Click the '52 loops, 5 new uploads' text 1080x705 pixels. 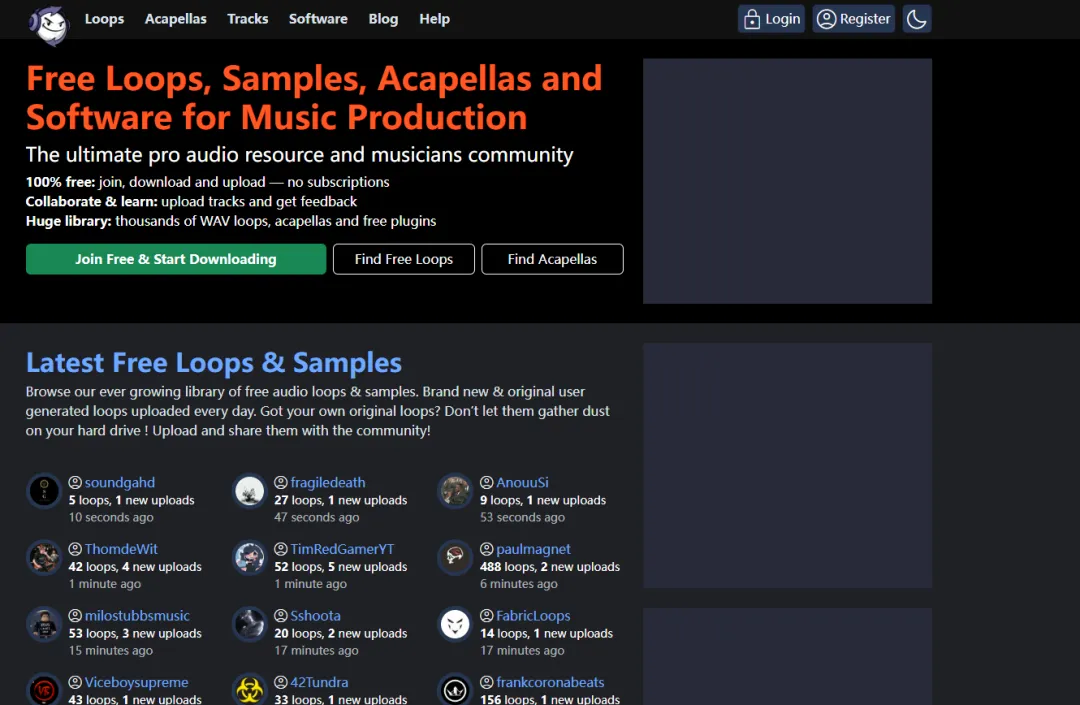pos(341,567)
